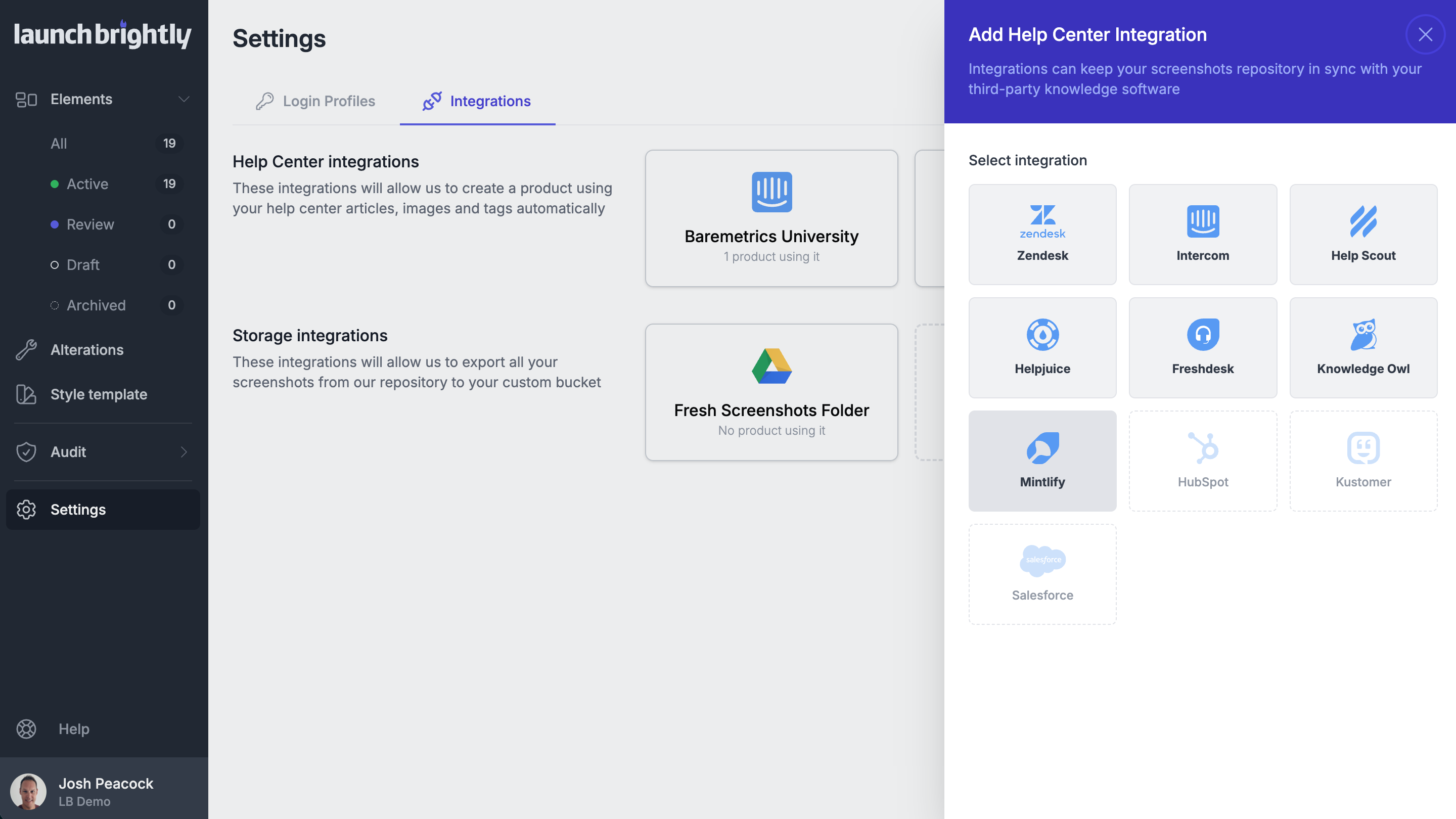Screen dimensions: 1456x819
Task: Choose the Helpjuice integration label
Action: 1042,369
